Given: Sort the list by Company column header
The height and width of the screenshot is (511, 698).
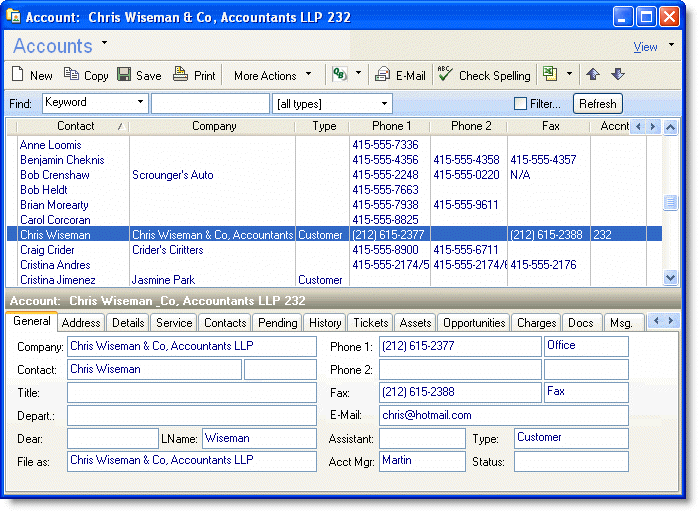Looking at the screenshot, I should pyautogui.click(x=214, y=127).
